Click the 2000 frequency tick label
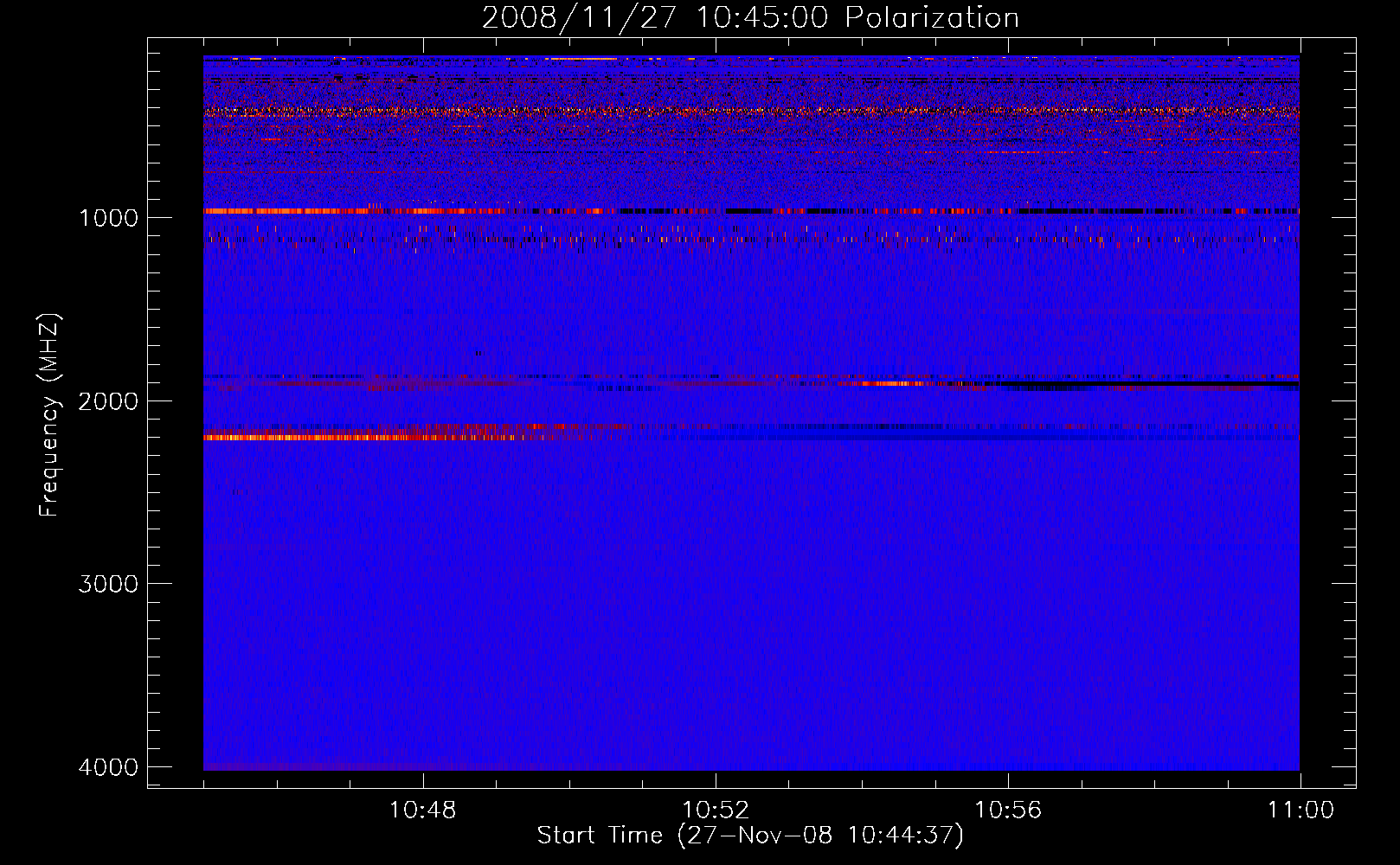The height and width of the screenshot is (865, 1400). [x=108, y=400]
